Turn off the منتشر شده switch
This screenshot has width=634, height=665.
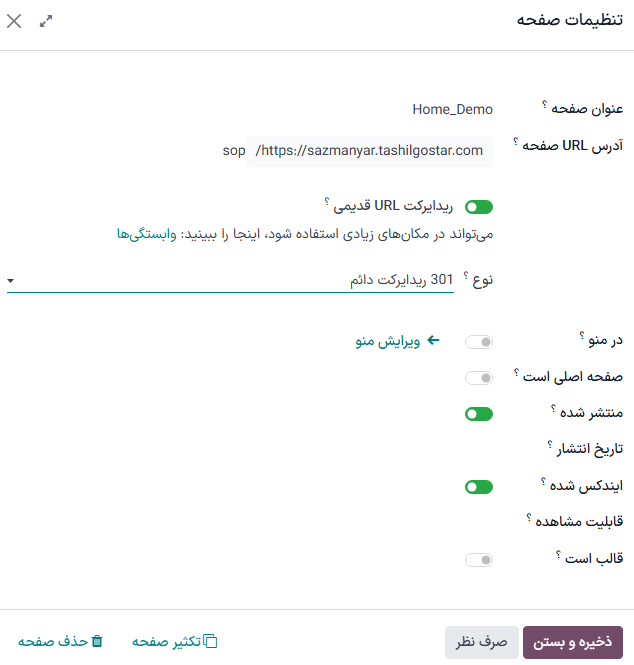click(x=479, y=414)
